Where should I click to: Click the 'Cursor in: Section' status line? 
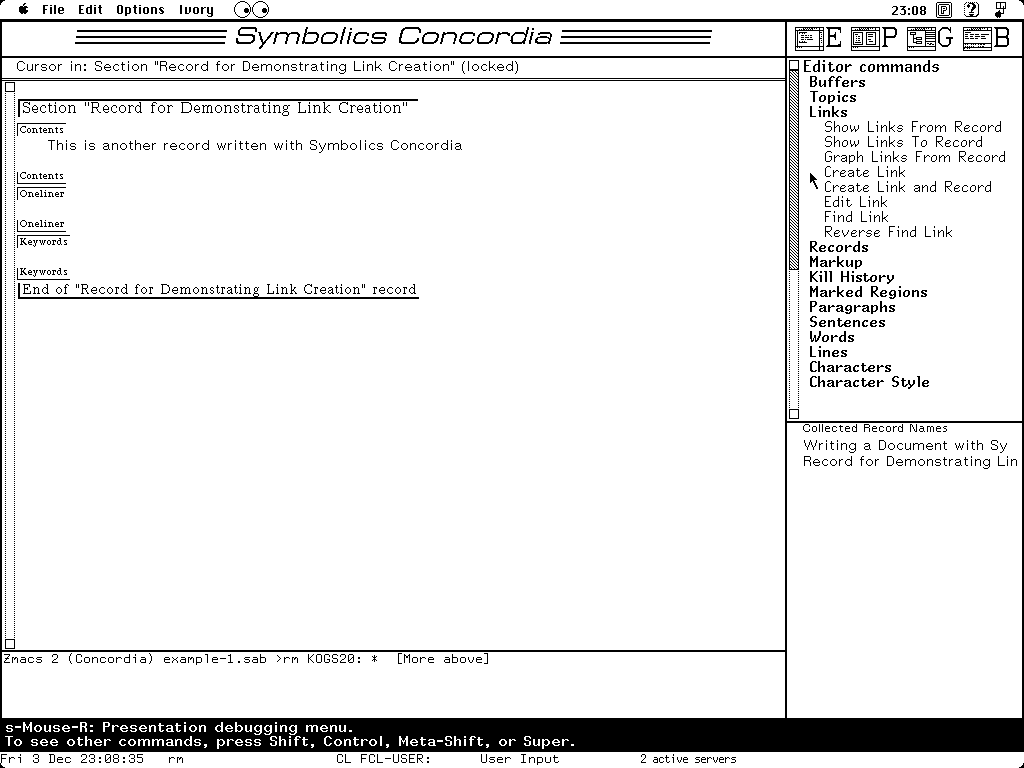click(267, 67)
